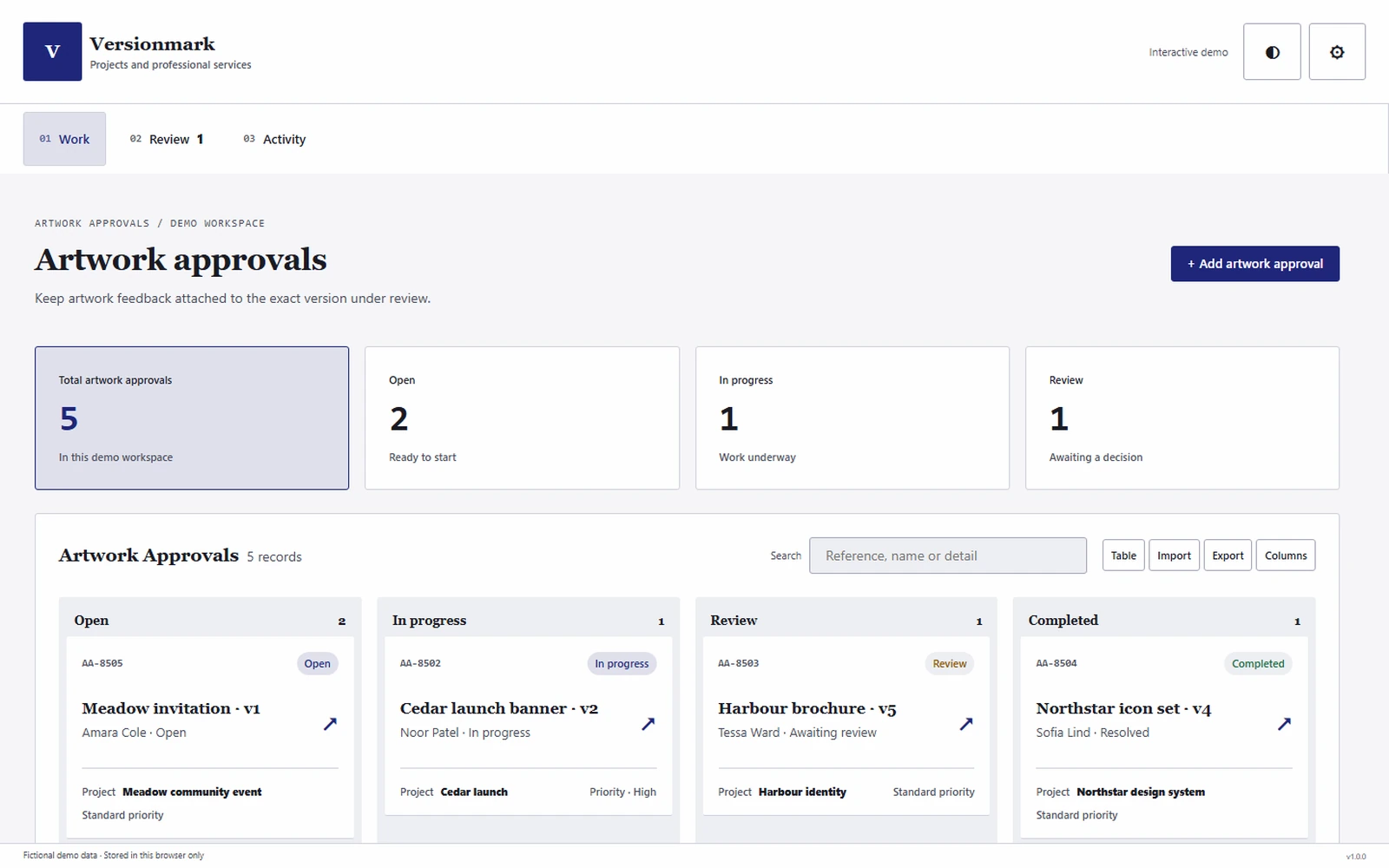Image resolution: width=1389 pixels, height=868 pixels.
Task: Click the Completed badge on AA-8504
Action: (x=1258, y=664)
